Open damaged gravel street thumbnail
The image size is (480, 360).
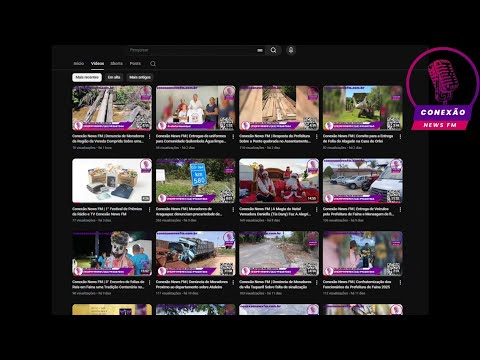[x=279, y=254]
